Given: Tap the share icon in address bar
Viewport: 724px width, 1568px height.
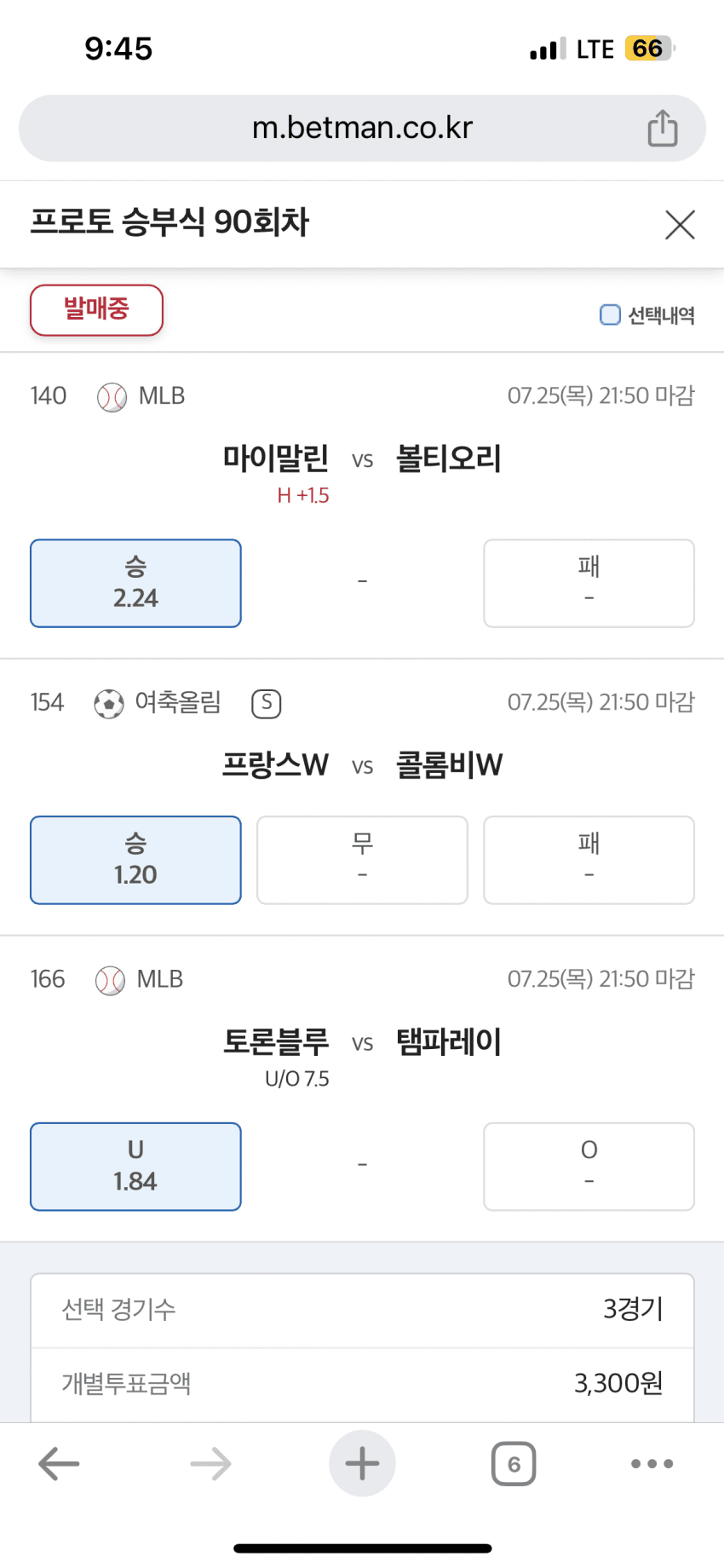Looking at the screenshot, I should 662,129.
